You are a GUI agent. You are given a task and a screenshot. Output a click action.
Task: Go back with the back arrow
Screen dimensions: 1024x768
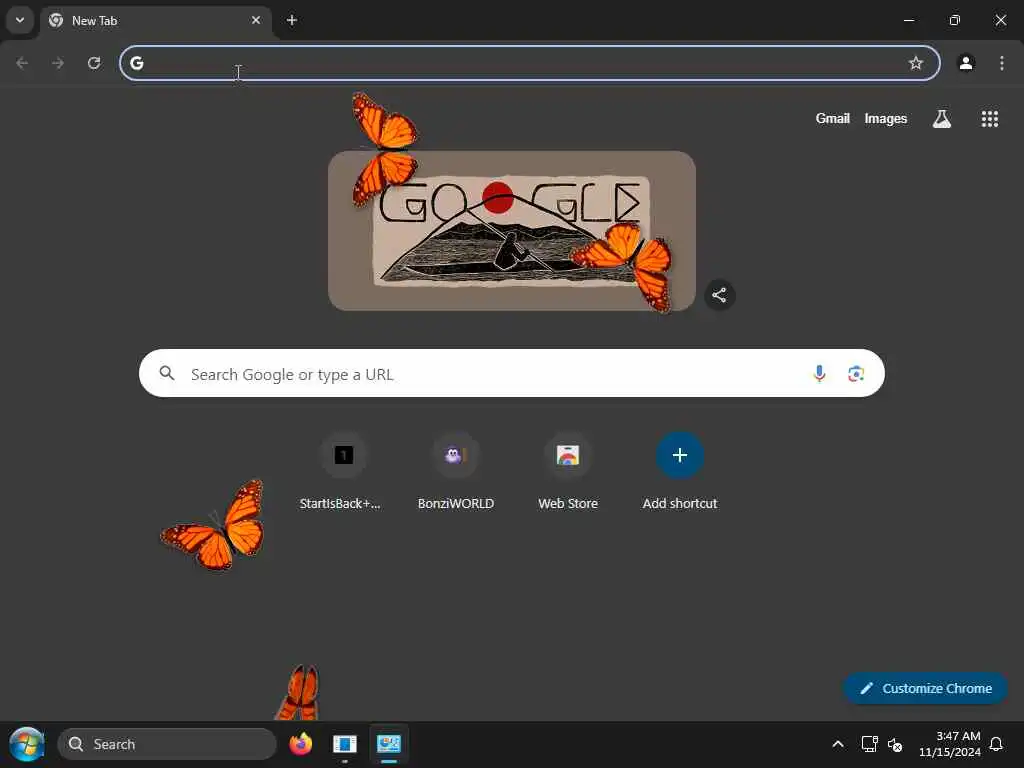[x=22, y=63]
